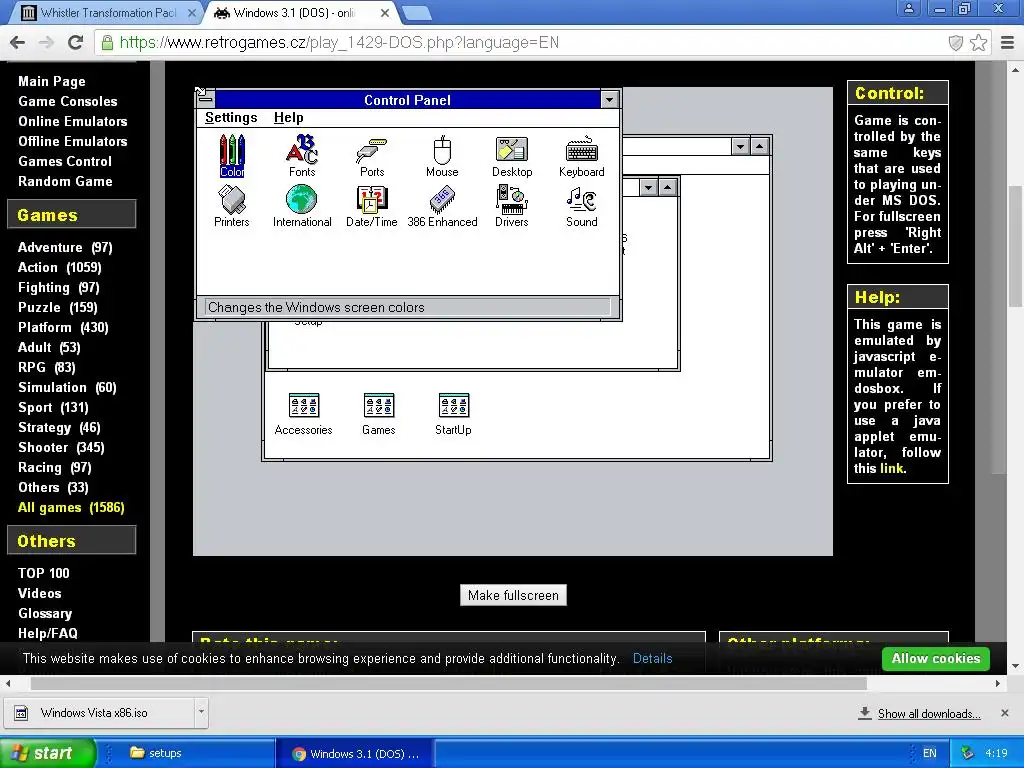Viewport: 1024px width, 768px height.
Task: Click Main group window minimize arrow
Action: pyautogui.click(x=648, y=187)
